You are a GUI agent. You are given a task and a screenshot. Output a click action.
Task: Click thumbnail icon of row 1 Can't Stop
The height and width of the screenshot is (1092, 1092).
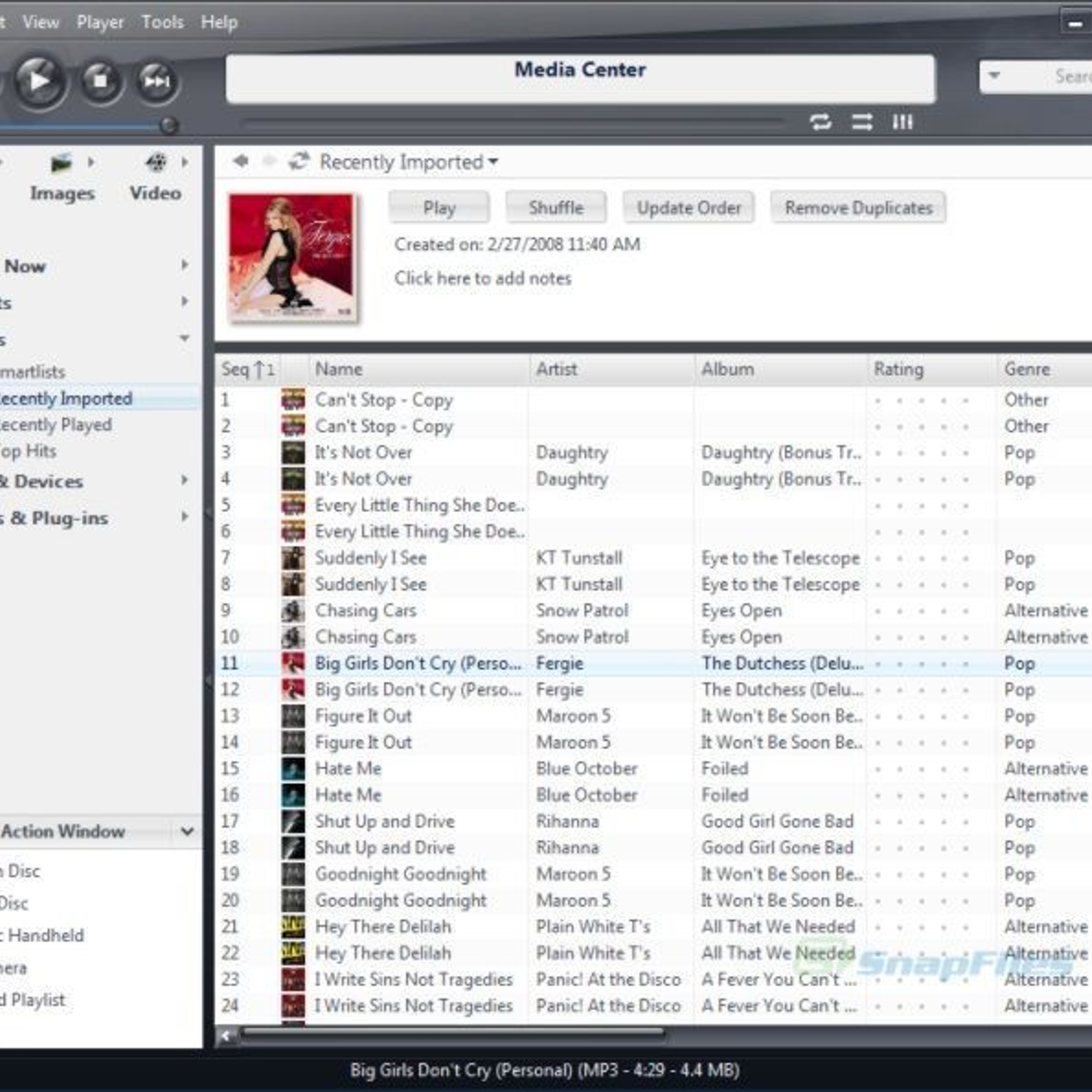pos(293,399)
